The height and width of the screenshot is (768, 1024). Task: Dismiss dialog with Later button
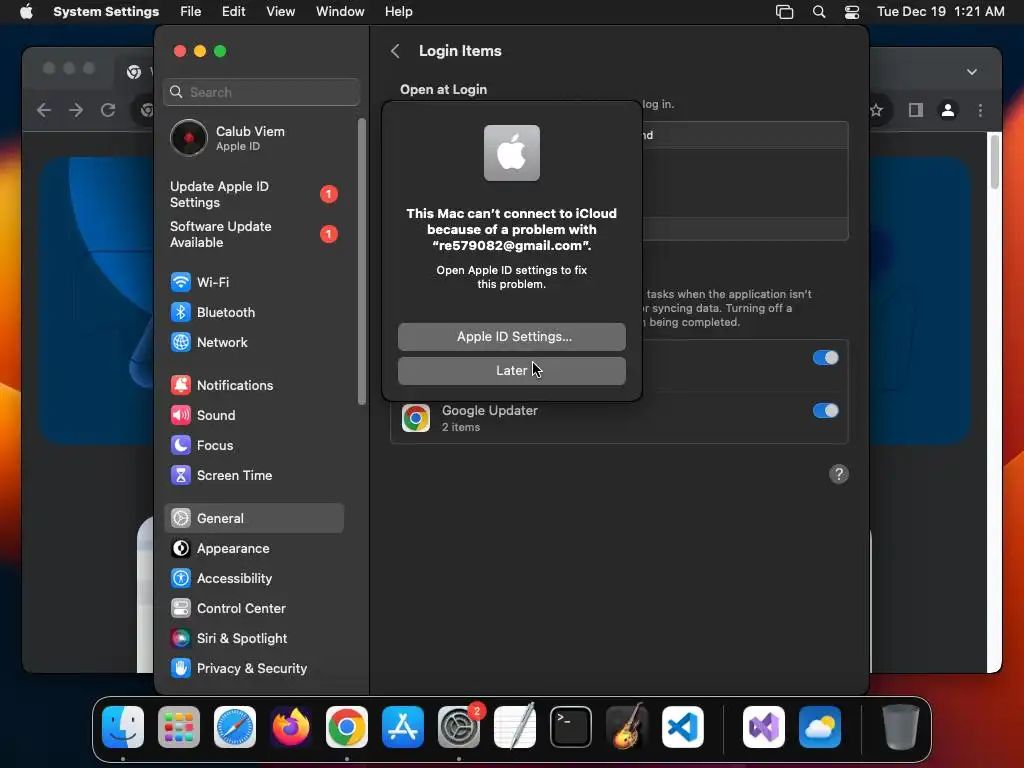coord(512,371)
